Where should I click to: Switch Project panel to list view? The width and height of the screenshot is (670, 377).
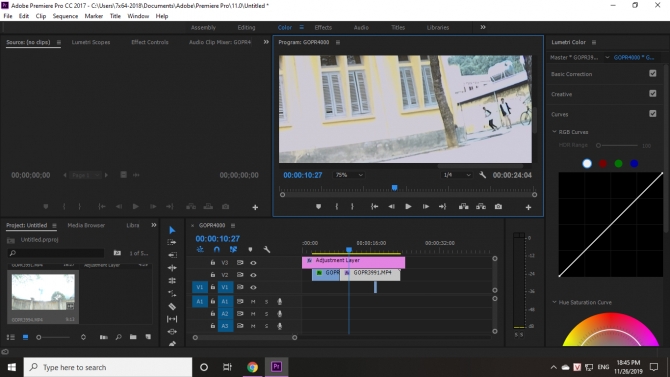click(11, 337)
